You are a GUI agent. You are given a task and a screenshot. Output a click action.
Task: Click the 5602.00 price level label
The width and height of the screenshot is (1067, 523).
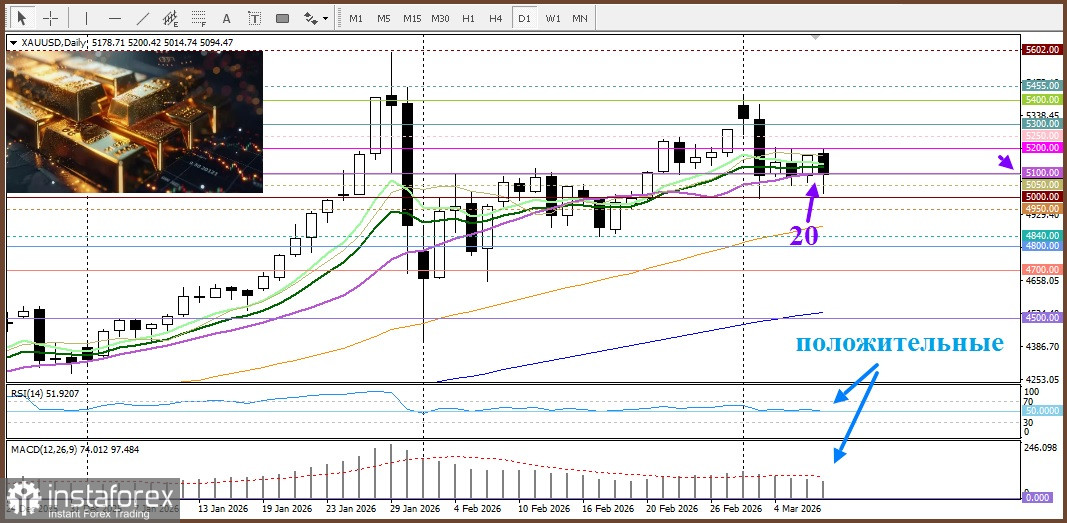[1043, 50]
